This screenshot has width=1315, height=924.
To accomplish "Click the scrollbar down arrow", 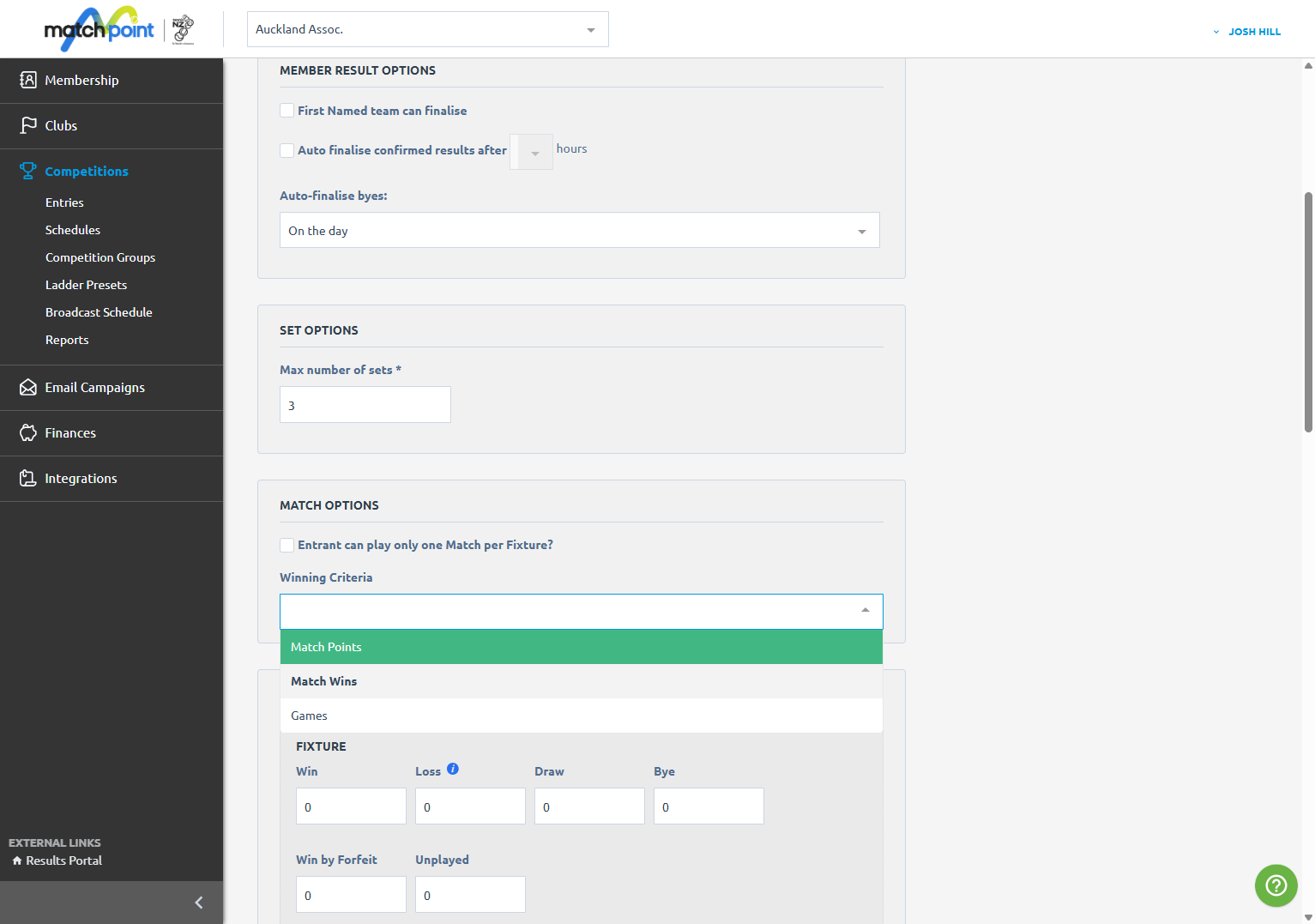I will click(x=1308, y=917).
